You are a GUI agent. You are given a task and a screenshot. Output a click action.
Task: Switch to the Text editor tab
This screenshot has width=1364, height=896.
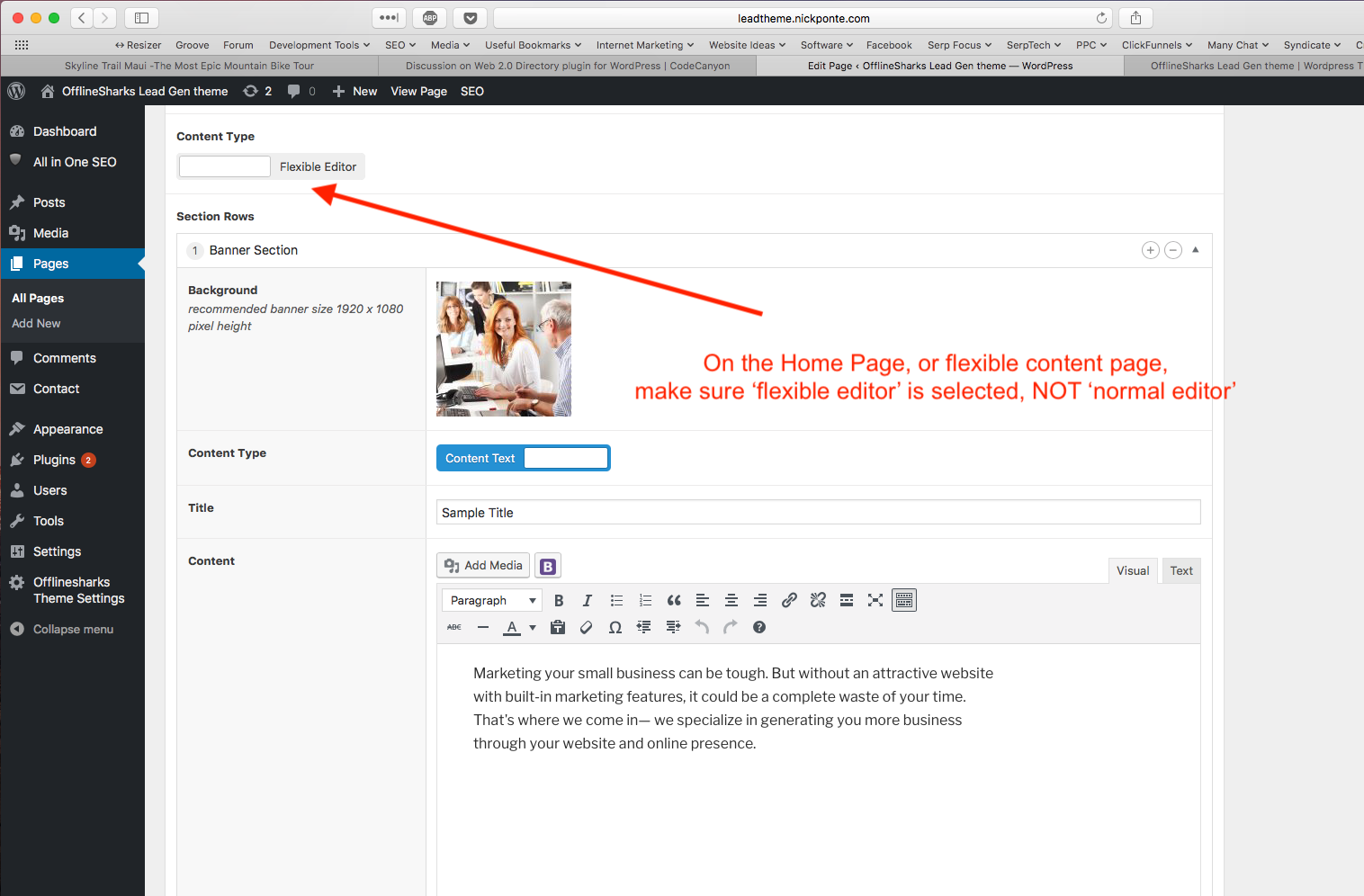(x=1181, y=570)
